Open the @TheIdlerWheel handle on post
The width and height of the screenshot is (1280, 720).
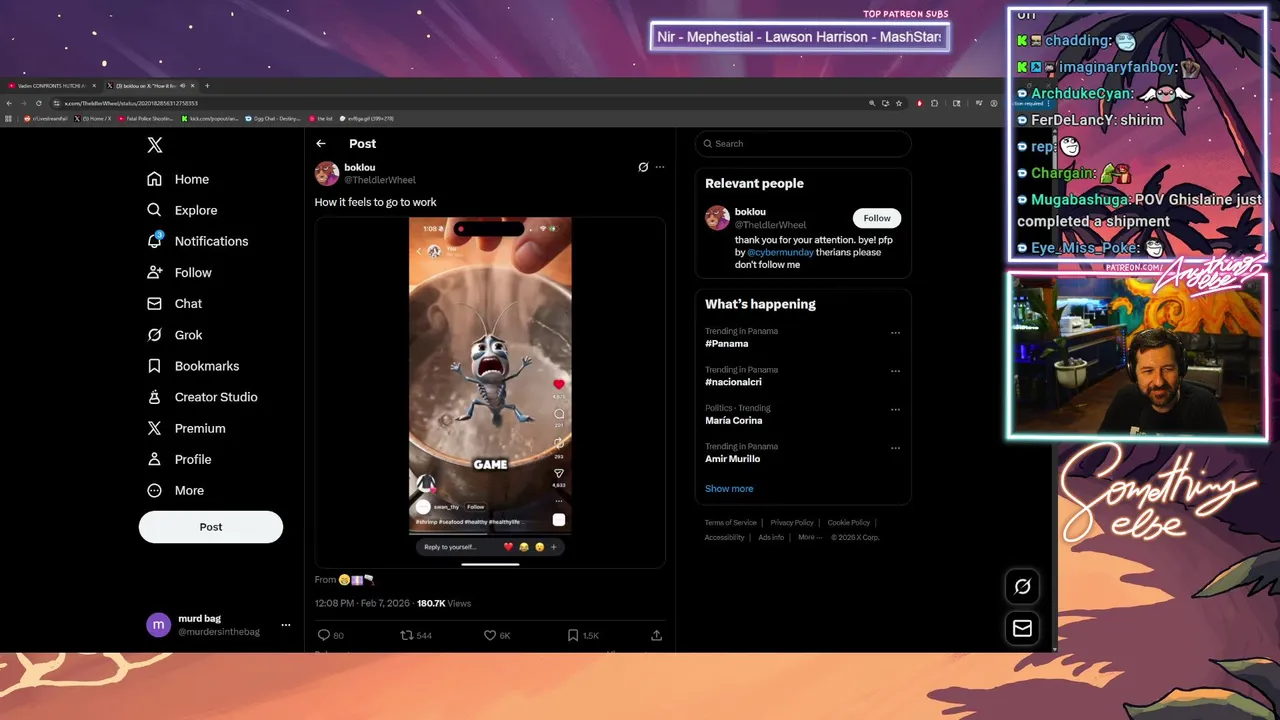point(380,180)
